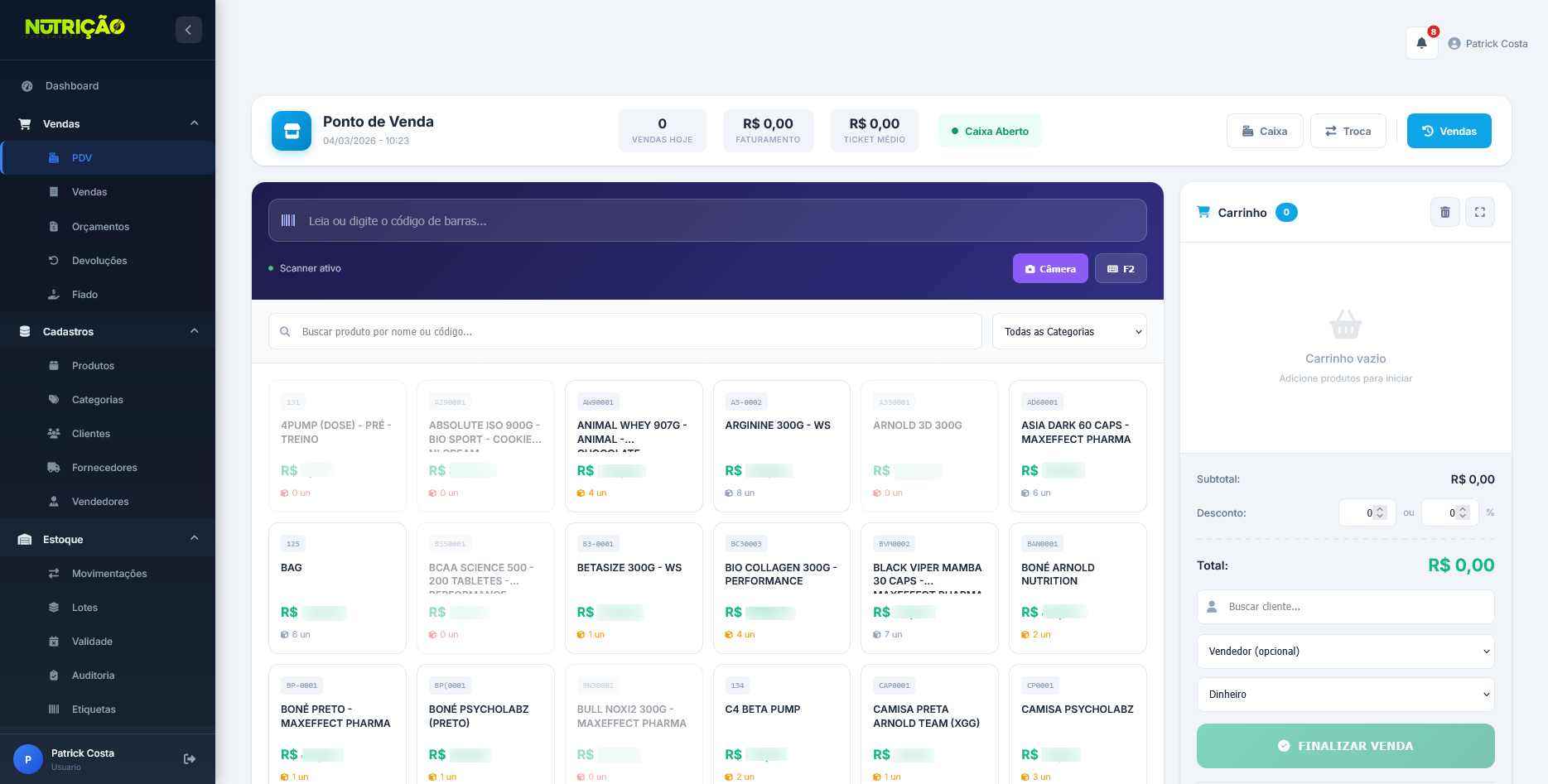Click the Ponto de Venda store icon

[292, 131]
